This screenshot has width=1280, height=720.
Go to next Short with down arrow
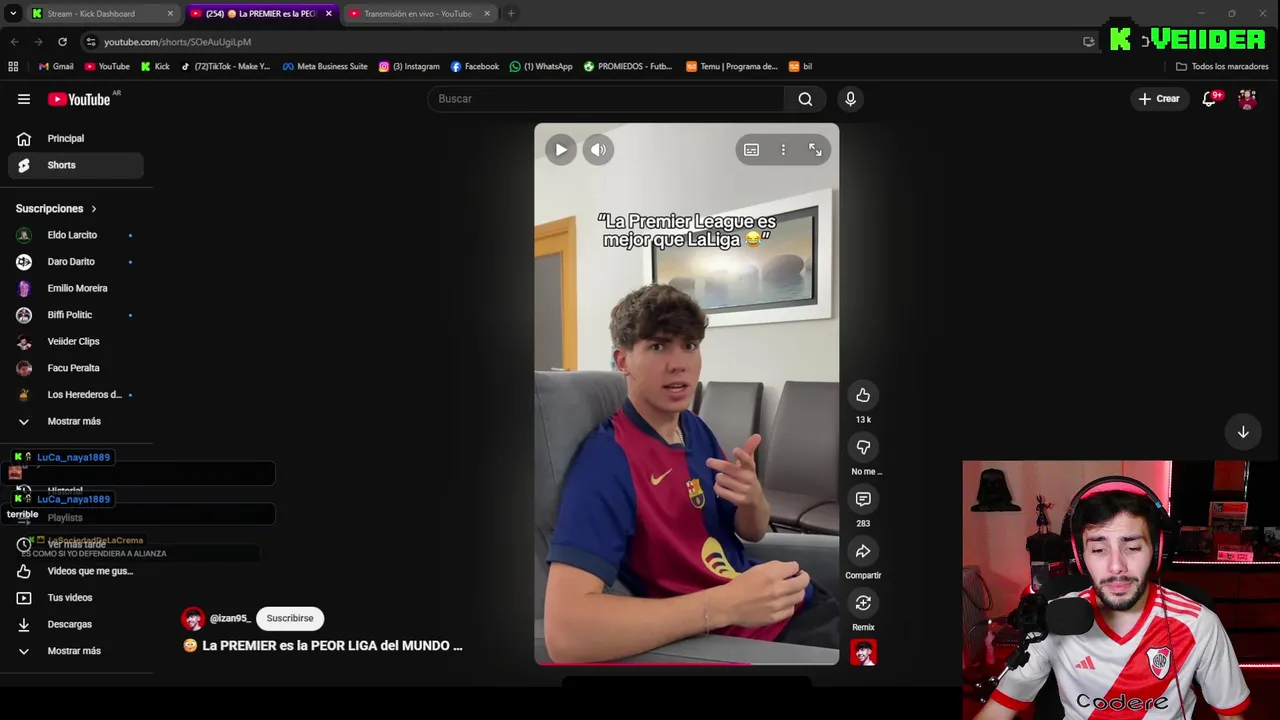click(x=1243, y=432)
